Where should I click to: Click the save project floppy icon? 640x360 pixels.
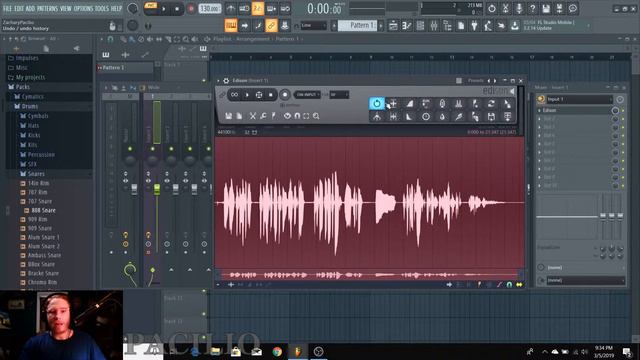[x=546, y=8]
